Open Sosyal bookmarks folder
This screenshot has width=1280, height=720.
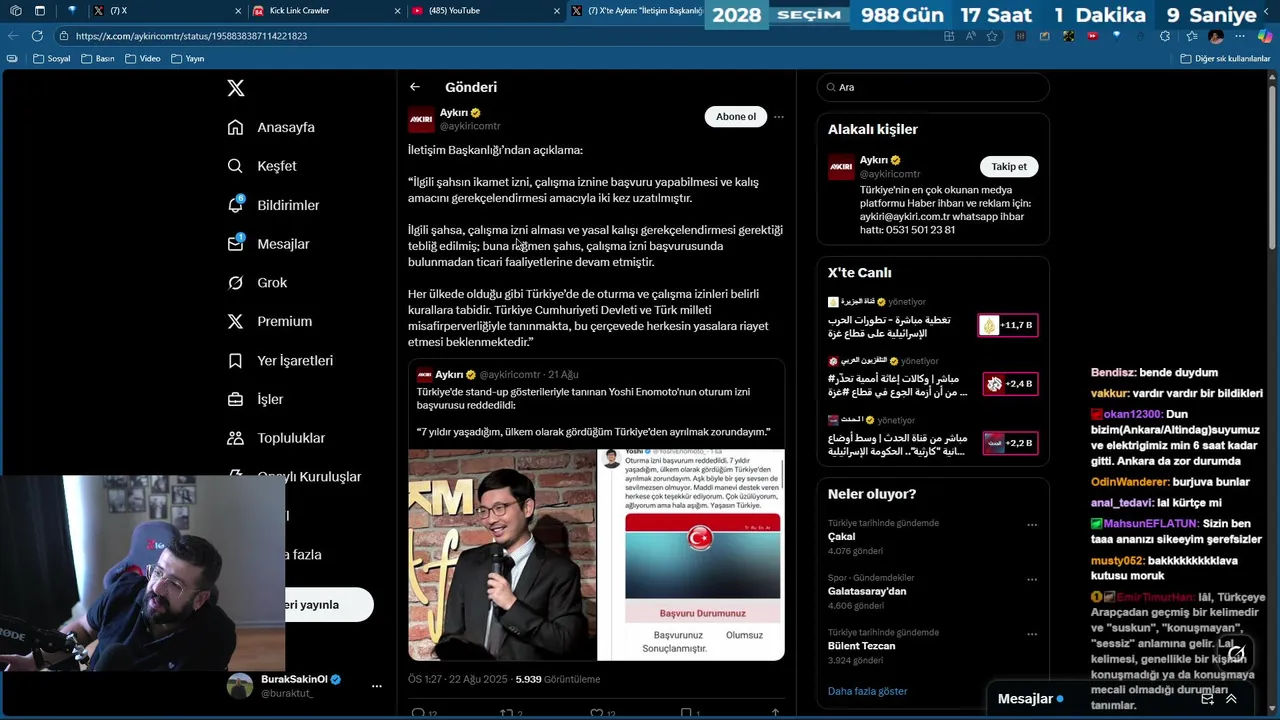pos(52,58)
